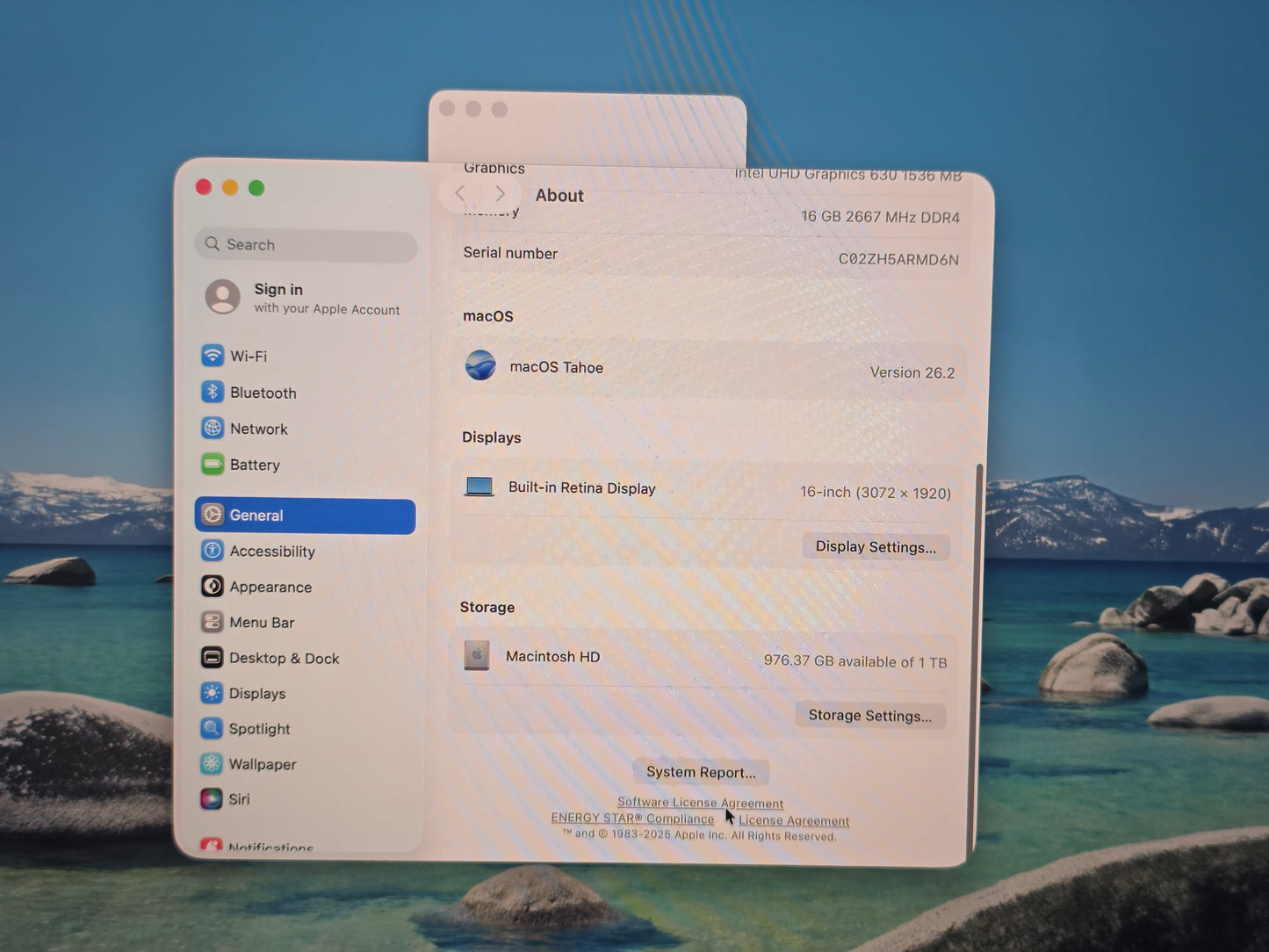Click the Macintosh HD drive icon

tap(476, 655)
